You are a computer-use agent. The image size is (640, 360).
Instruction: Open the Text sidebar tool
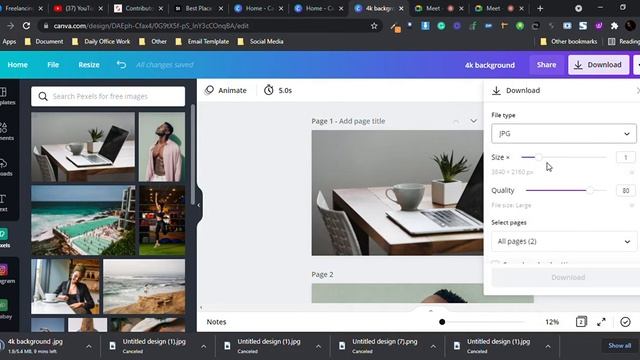tap(4, 203)
